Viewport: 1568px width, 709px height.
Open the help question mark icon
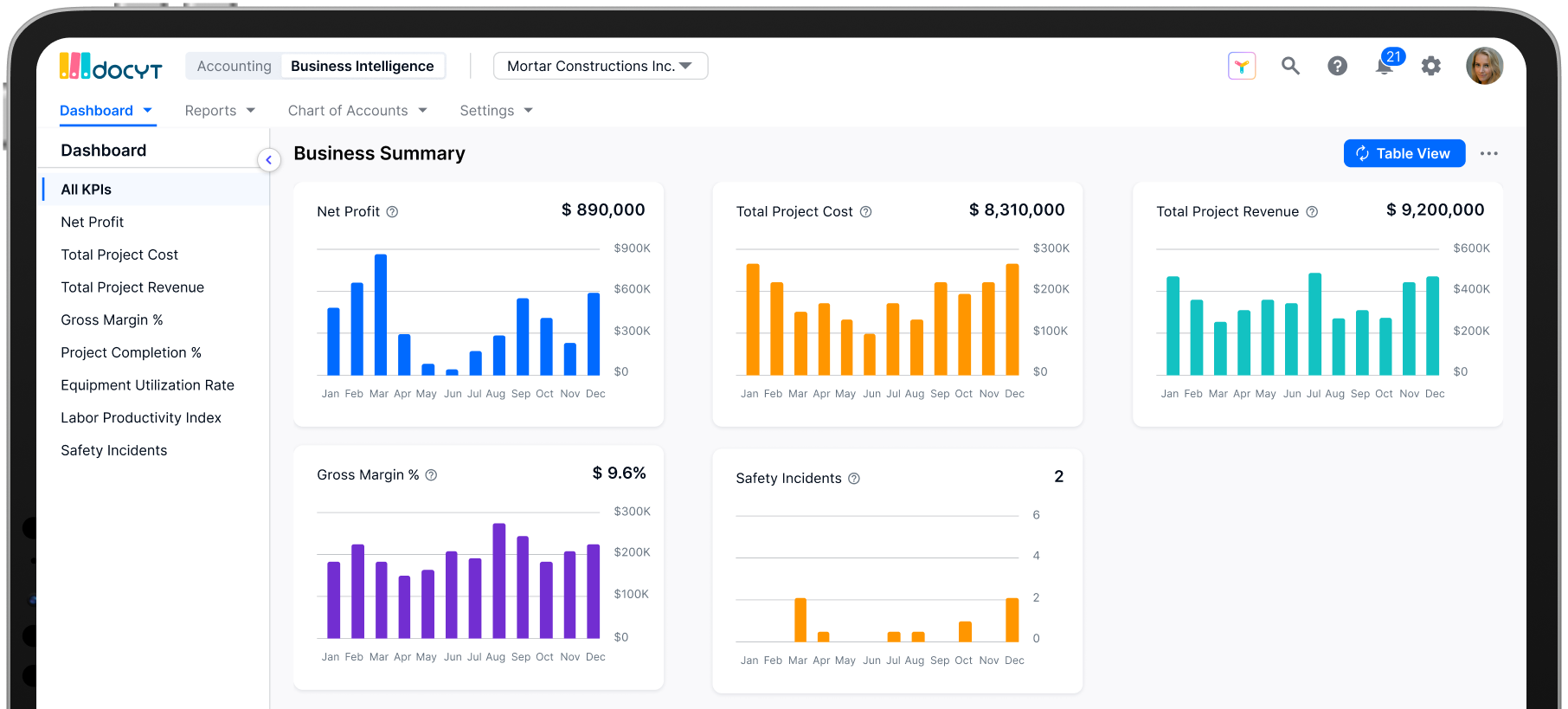pos(1337,66)
